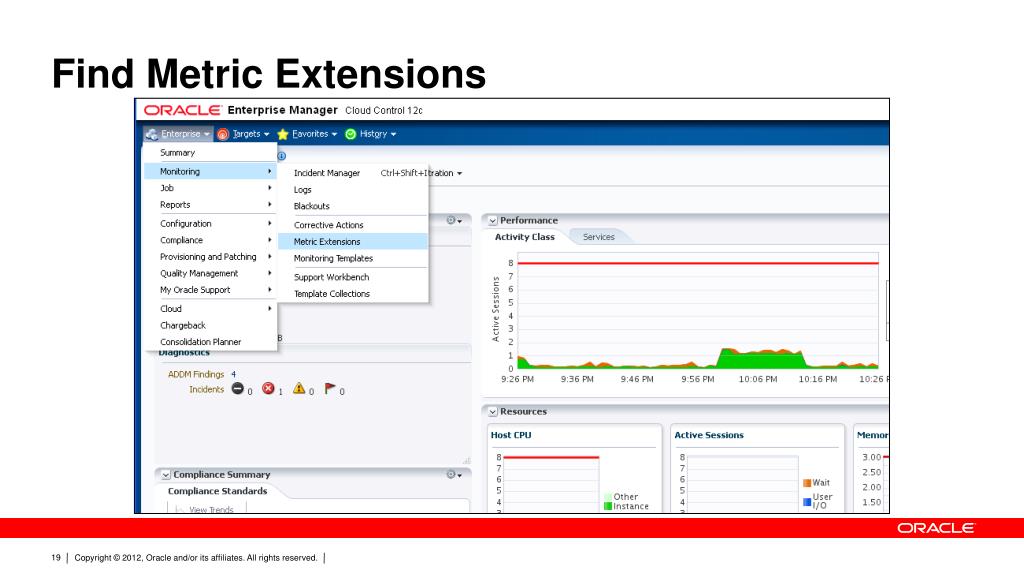
Task: Open Template Collections
Action: (x=353, y=294)
